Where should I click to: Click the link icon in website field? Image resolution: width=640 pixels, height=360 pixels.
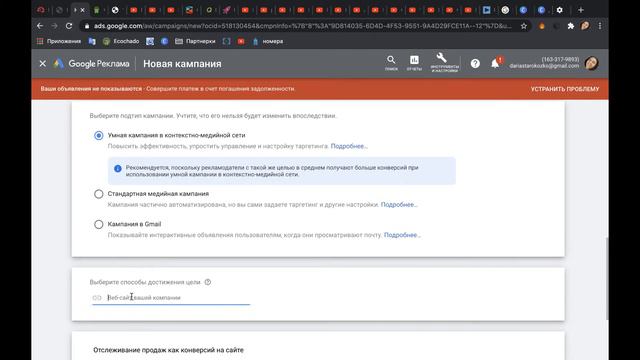click(x=97, y=298)
